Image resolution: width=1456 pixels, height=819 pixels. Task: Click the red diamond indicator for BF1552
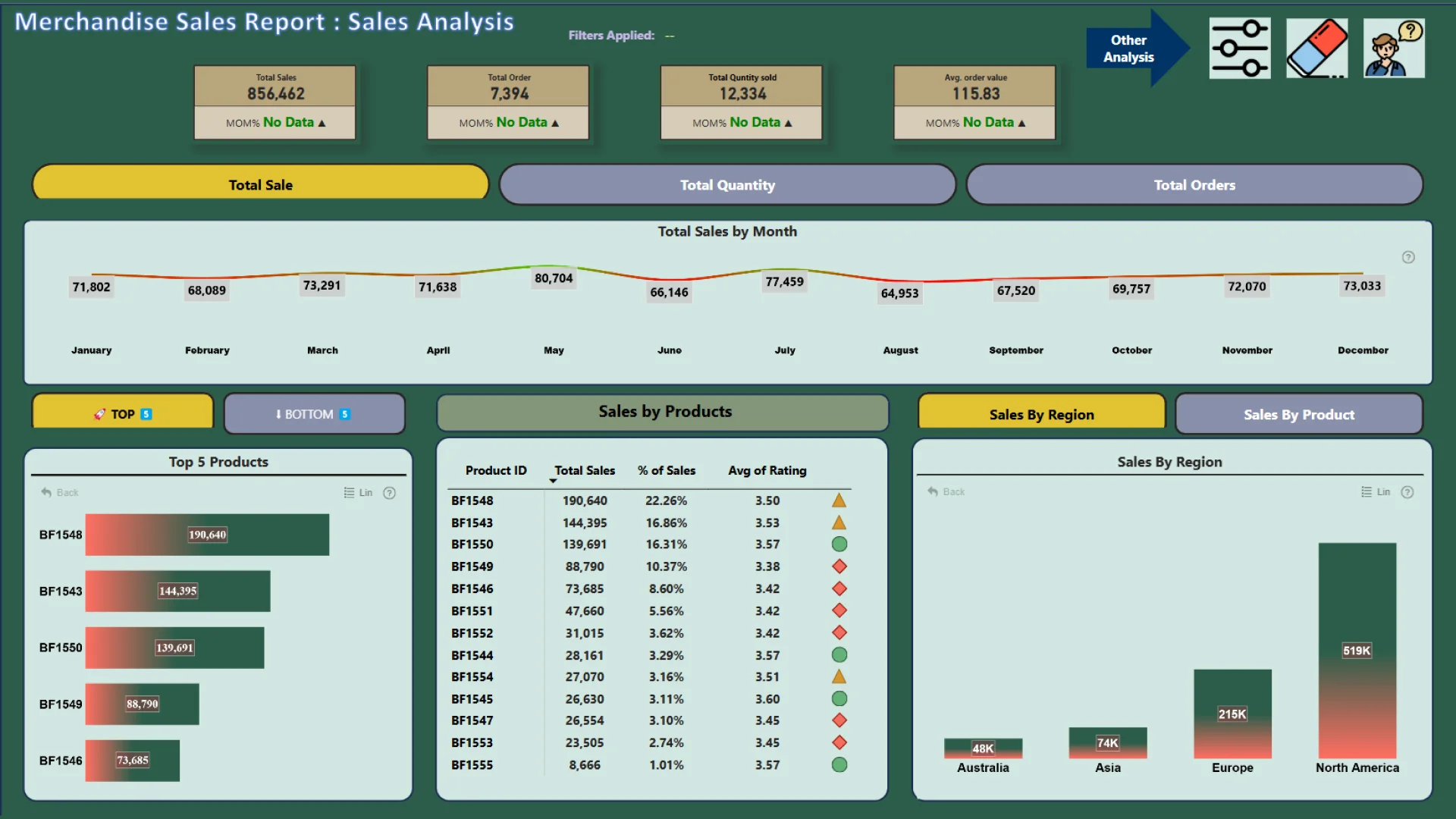click(839, 632)
